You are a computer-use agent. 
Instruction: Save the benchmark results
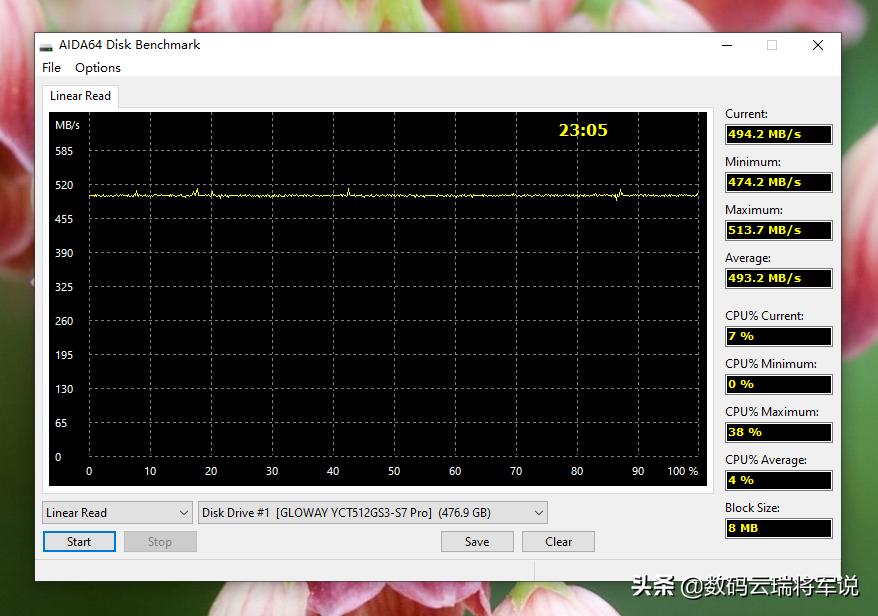coord(477,542)
